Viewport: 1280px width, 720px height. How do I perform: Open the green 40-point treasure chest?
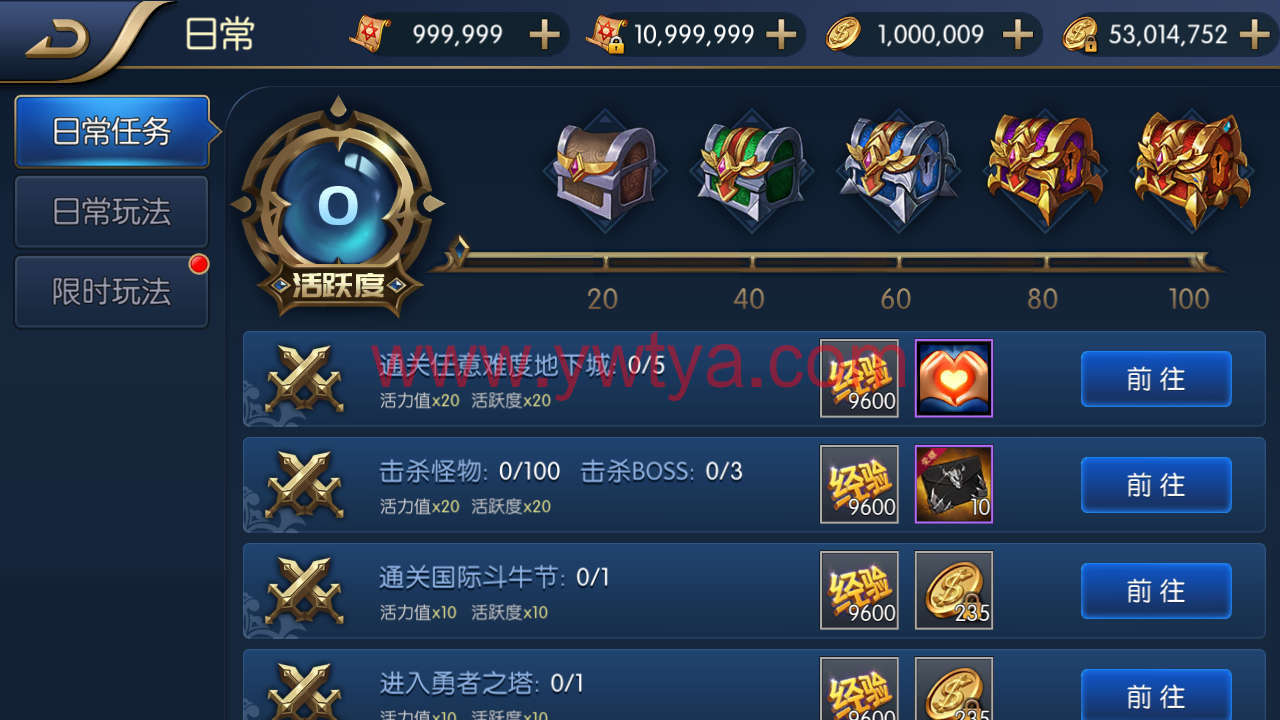[x=751, y=172]
